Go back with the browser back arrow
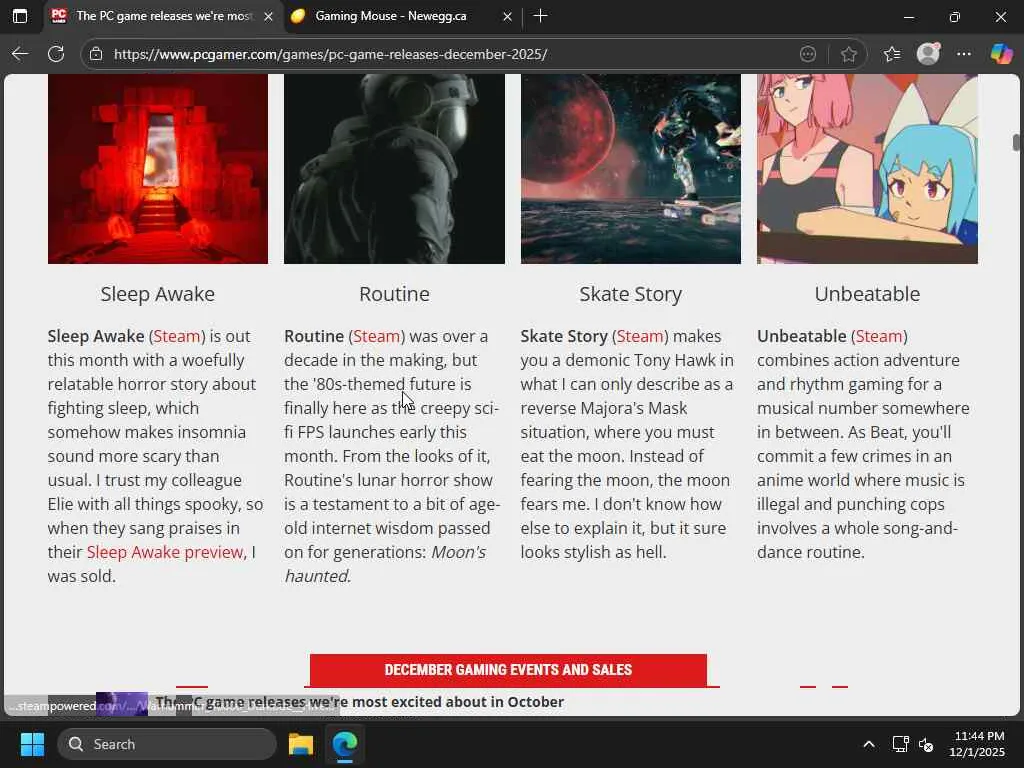This screenshot has width=1024, height=768. [20, 54]
